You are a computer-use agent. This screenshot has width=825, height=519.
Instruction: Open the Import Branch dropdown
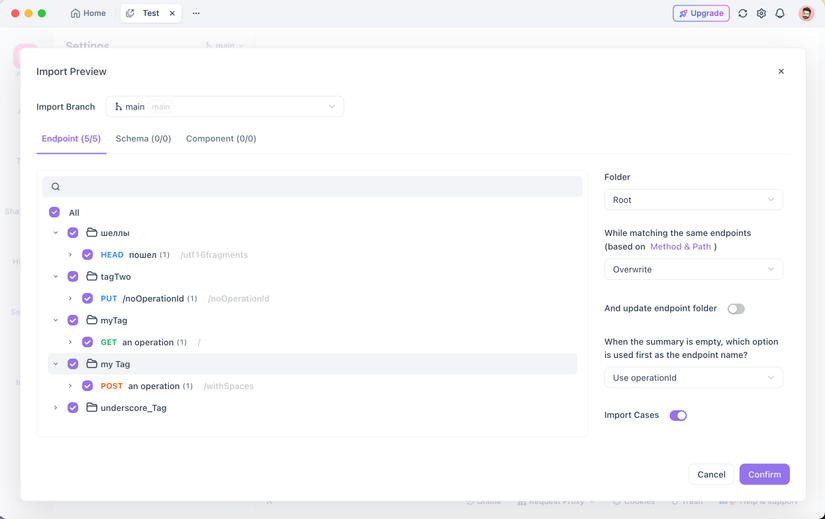(225, 107)
